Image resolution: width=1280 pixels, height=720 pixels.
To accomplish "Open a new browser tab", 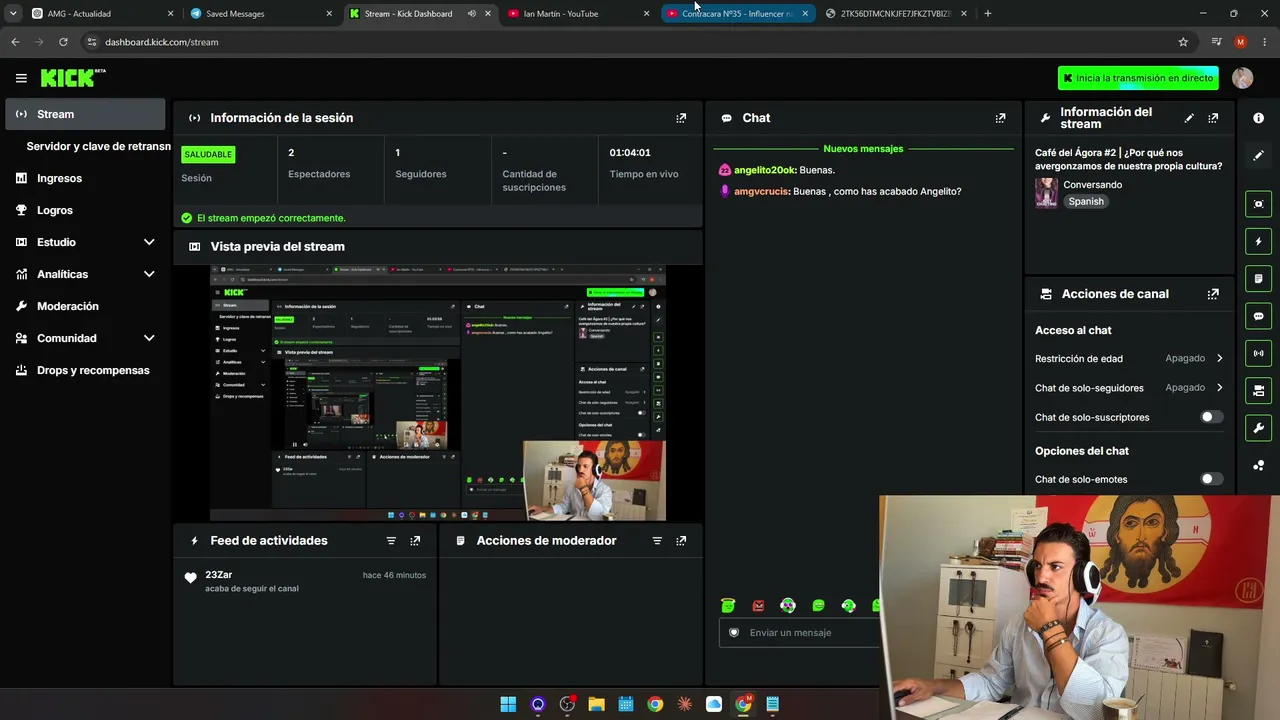I will point(987,14).
